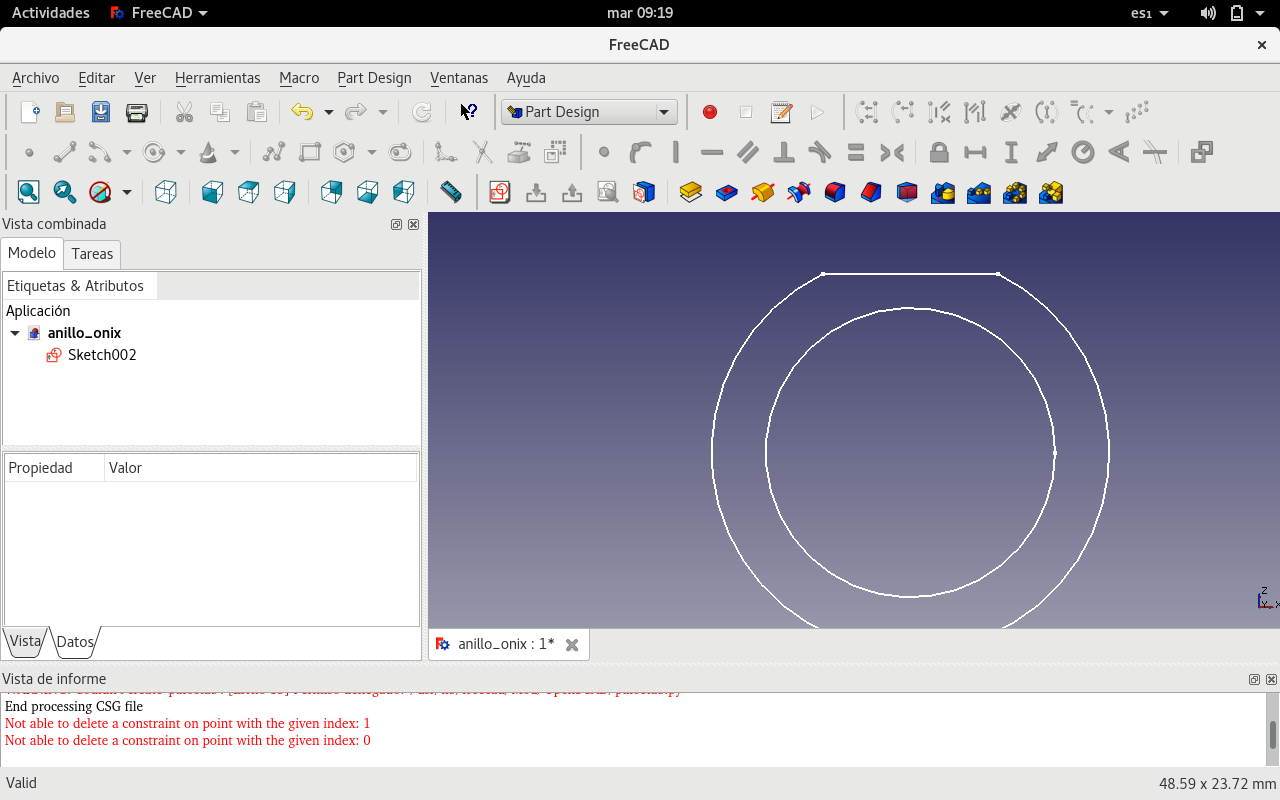Undock the Vista combinada panel
The height and width of the screenshot is (800, 1280).
[x=397, y=225]
